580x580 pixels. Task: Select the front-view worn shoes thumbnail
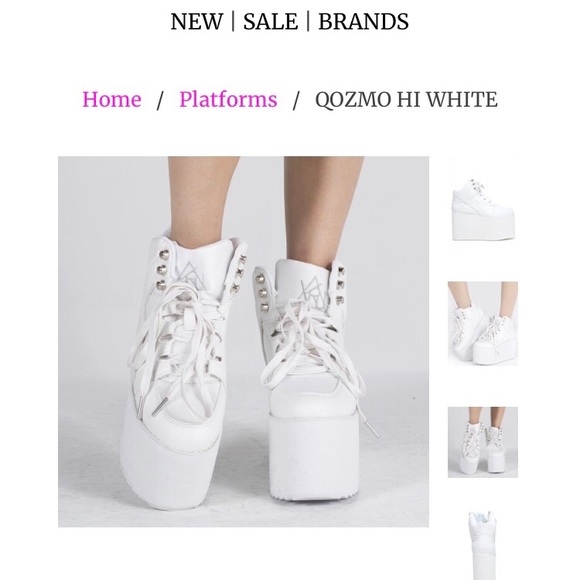coord(483,442)
